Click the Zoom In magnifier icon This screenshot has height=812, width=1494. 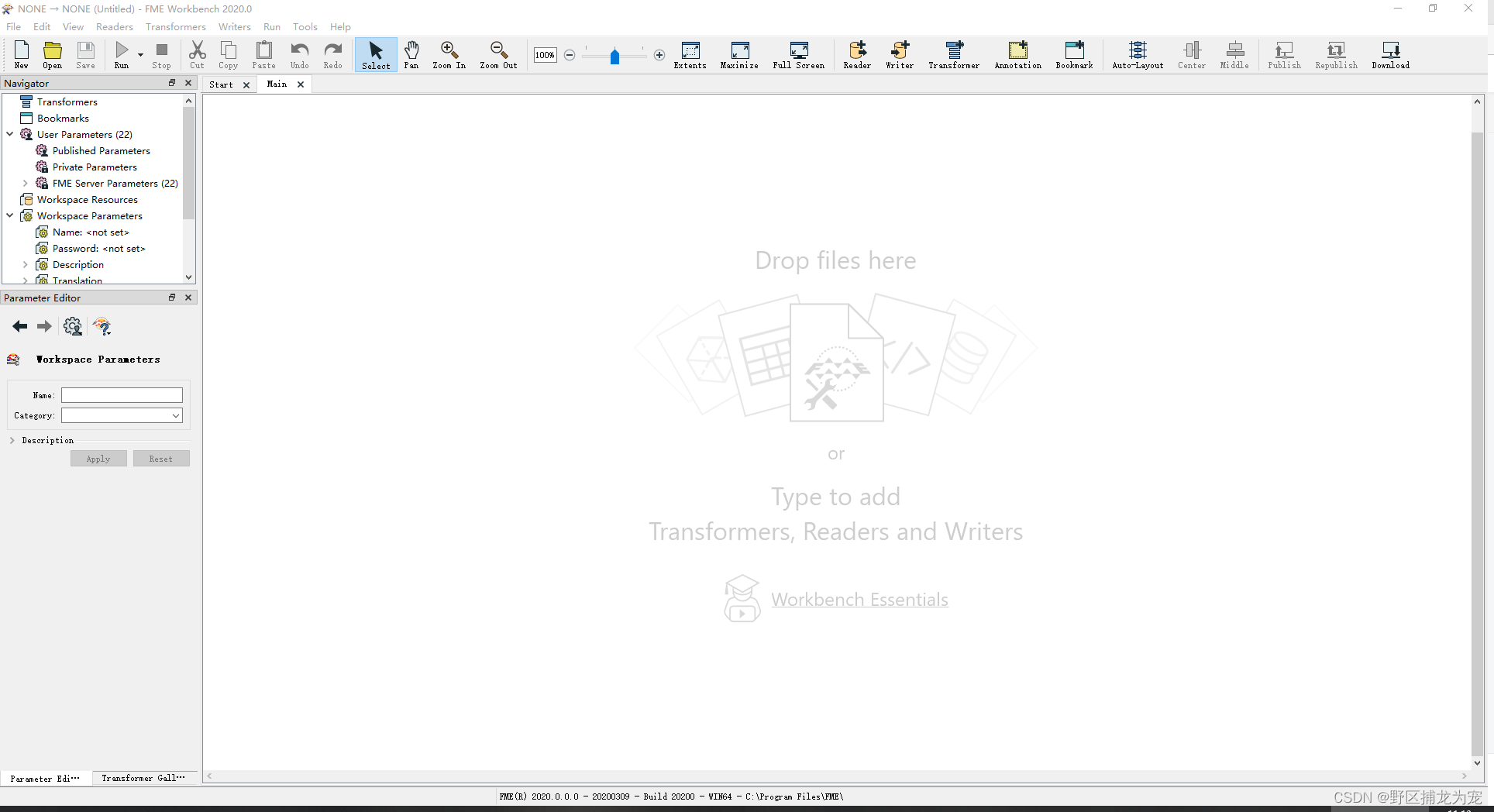pos(449,55)
